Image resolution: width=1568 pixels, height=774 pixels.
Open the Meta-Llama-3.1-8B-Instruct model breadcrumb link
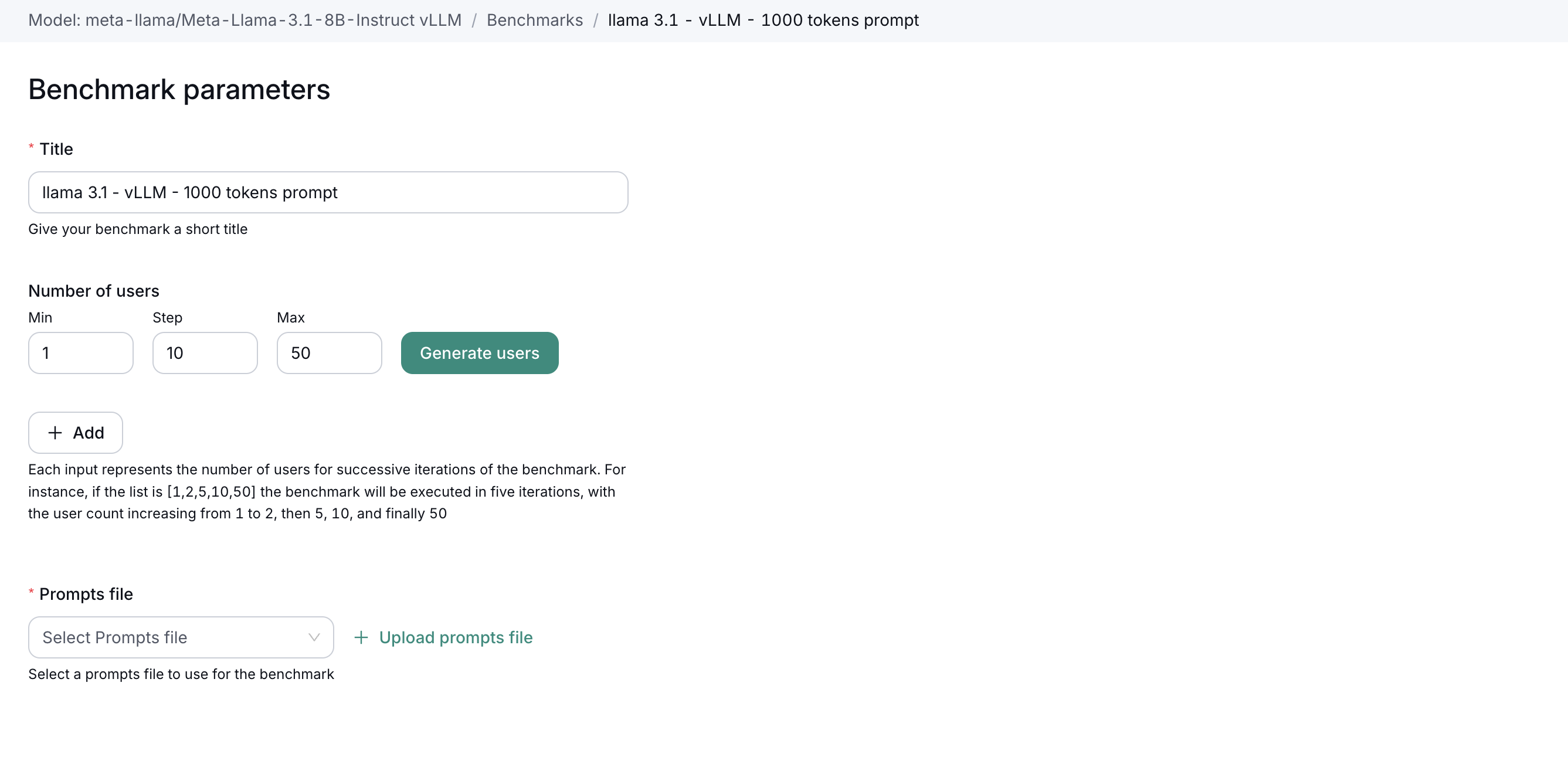click(x=245, y=19)
